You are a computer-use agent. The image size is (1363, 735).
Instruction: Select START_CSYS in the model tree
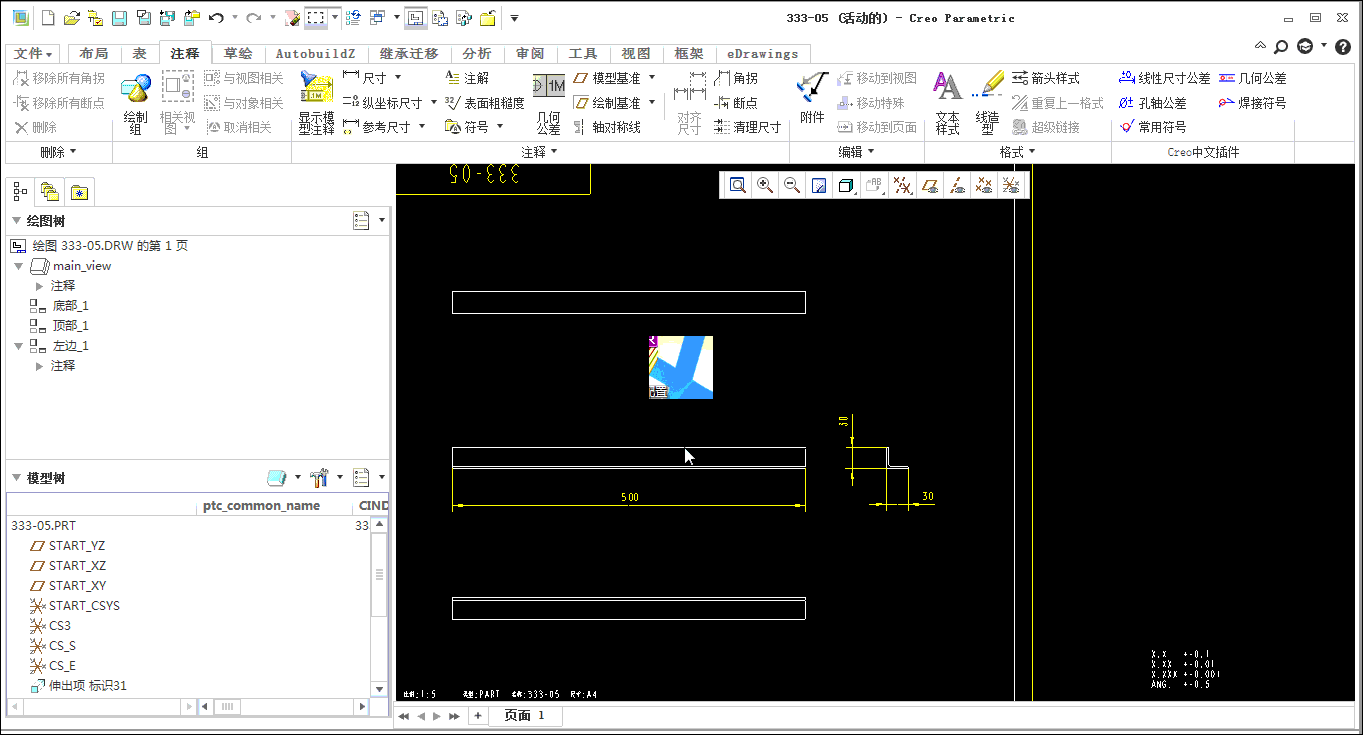click(84, 606)
